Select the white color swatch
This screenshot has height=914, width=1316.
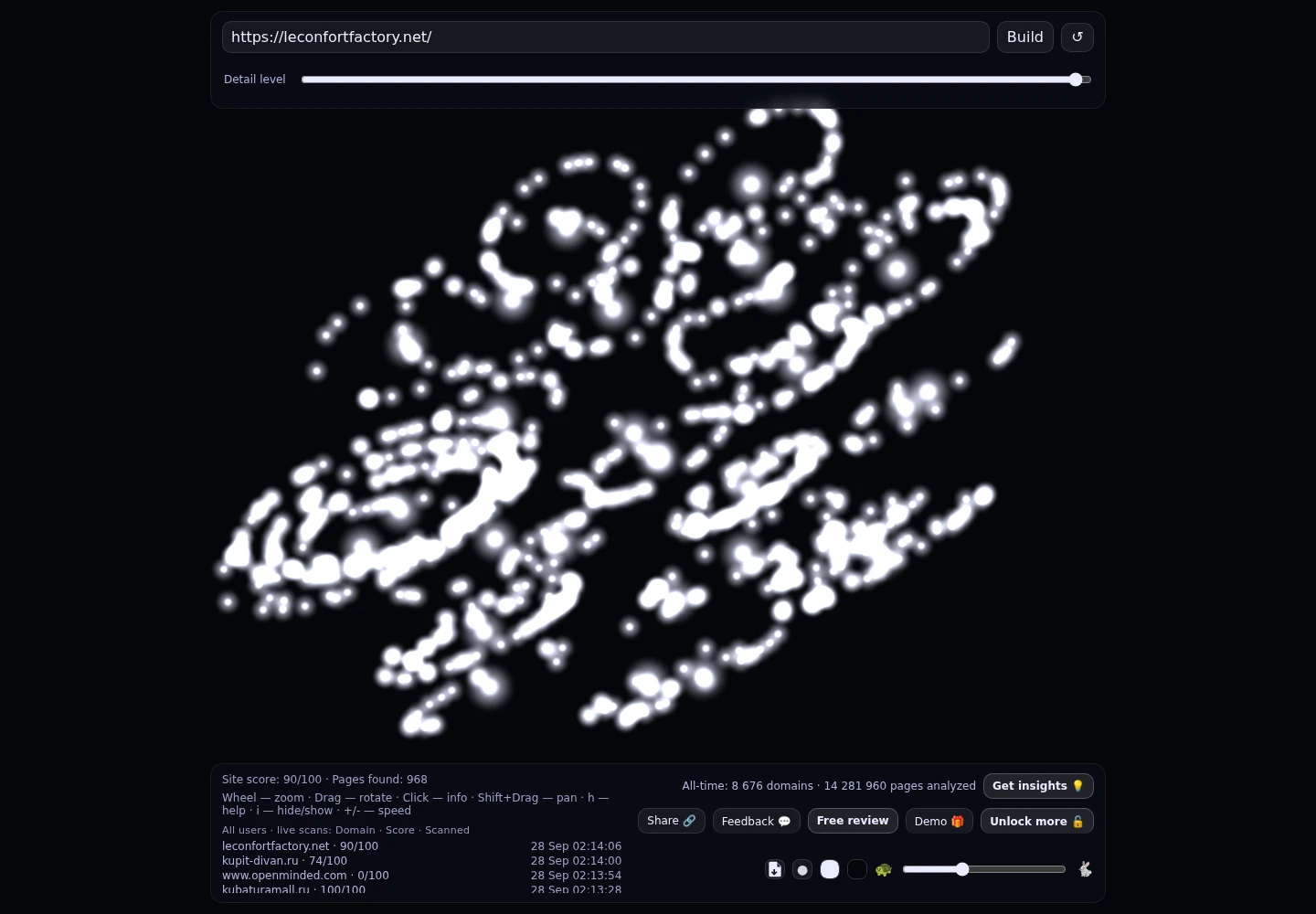click(830, 869)
